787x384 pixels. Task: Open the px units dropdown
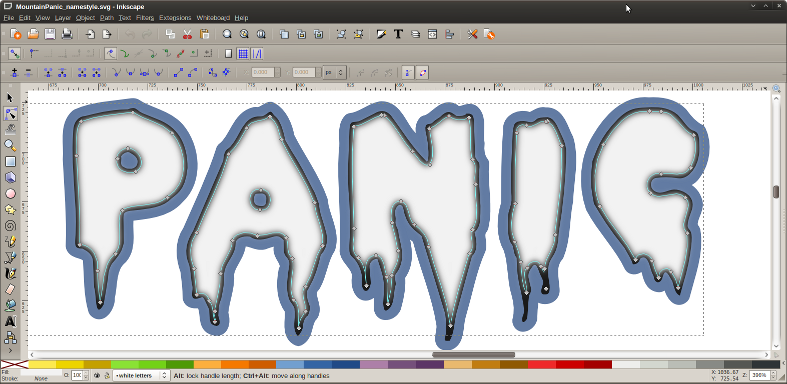pos(334,73)
